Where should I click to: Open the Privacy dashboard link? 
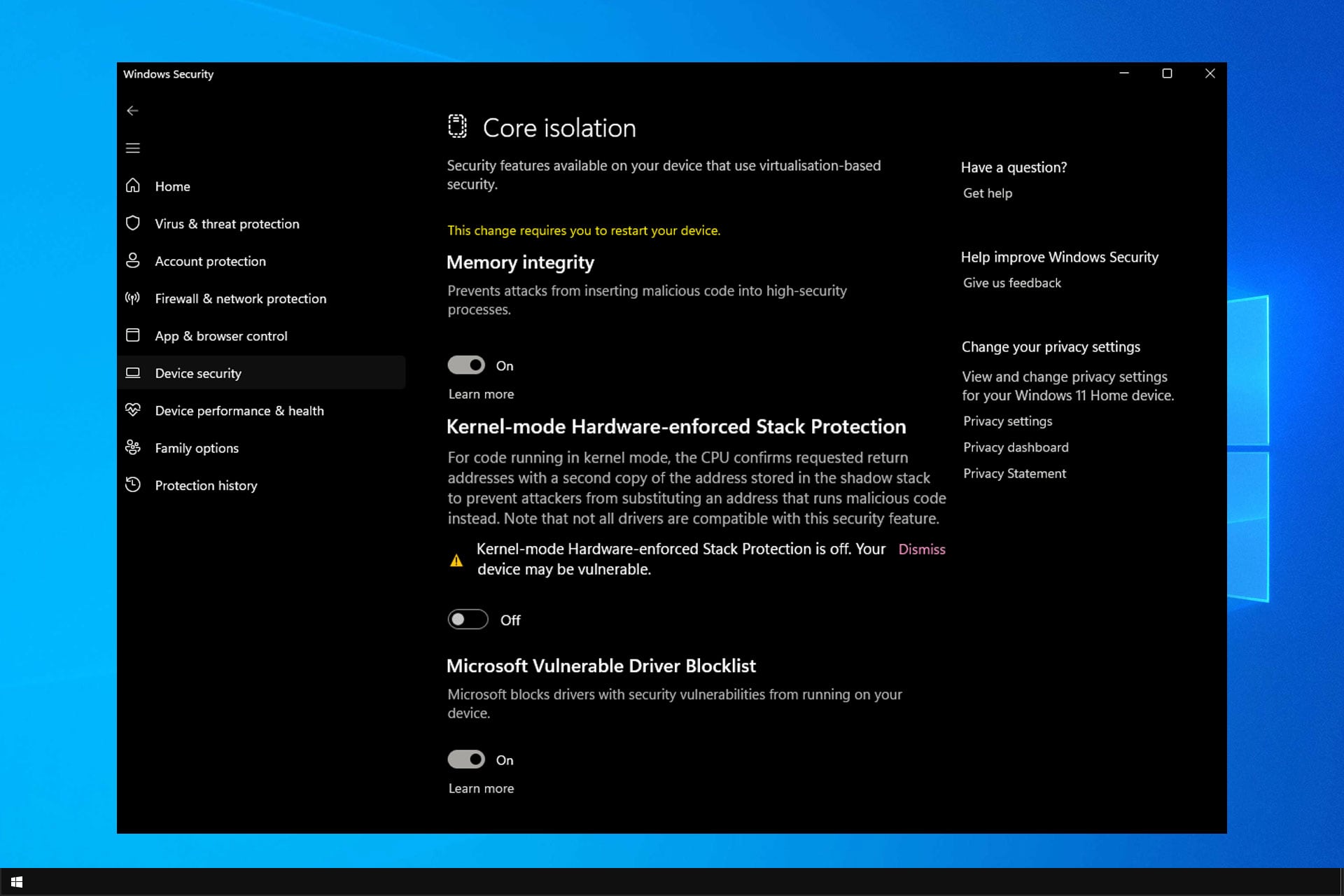(1015, 447)
